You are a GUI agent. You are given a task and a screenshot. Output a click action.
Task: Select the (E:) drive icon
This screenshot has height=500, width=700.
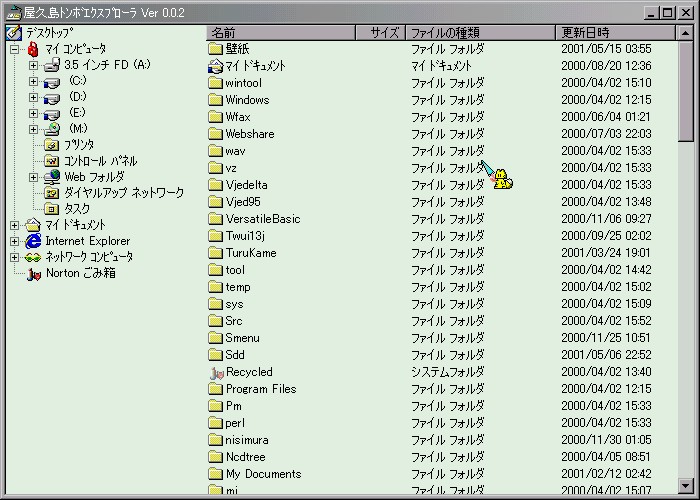pos(52,114)
